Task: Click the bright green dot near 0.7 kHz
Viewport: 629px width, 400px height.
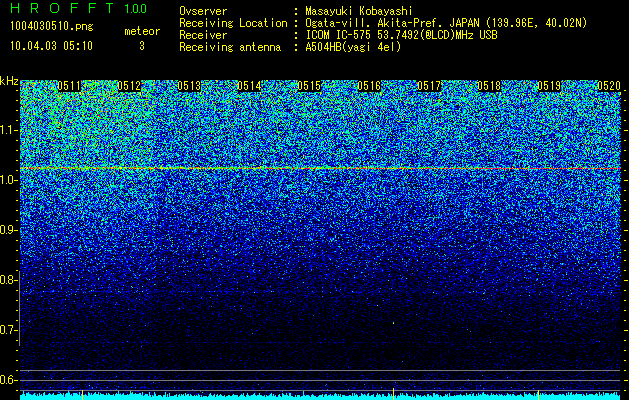Action: coord(393,323)
